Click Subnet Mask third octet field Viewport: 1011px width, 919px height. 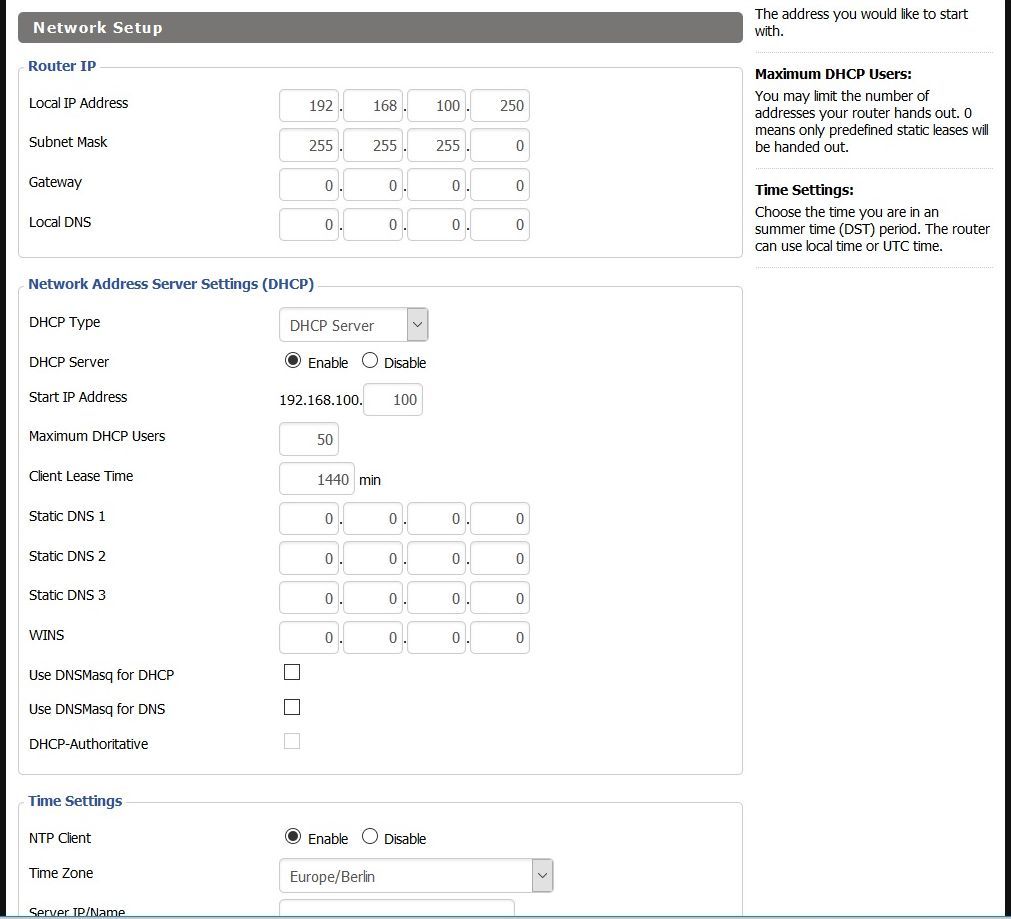pyautogui.click(x=437, y=146)
